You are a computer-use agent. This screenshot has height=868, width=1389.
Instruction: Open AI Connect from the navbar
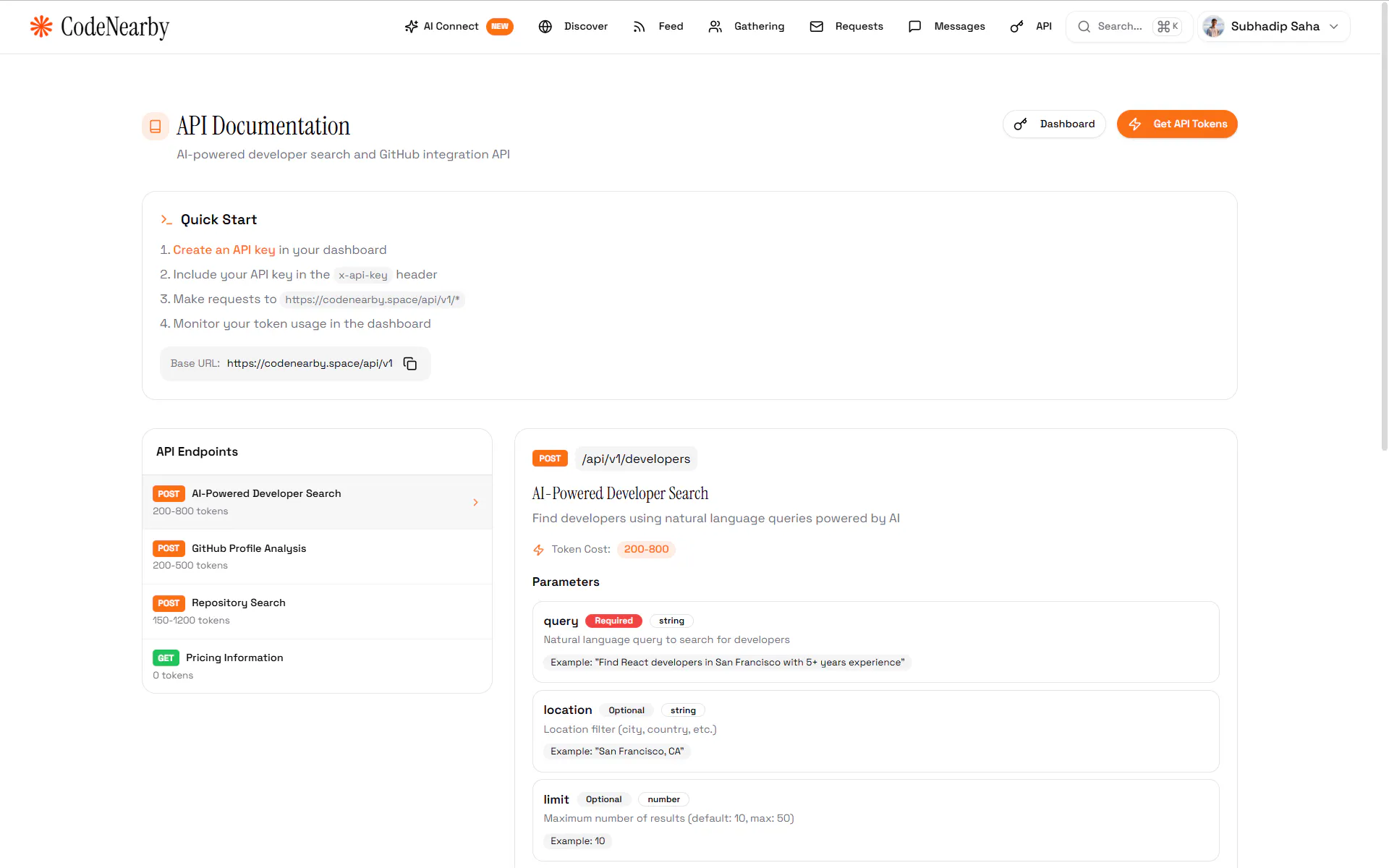(458, 27)
